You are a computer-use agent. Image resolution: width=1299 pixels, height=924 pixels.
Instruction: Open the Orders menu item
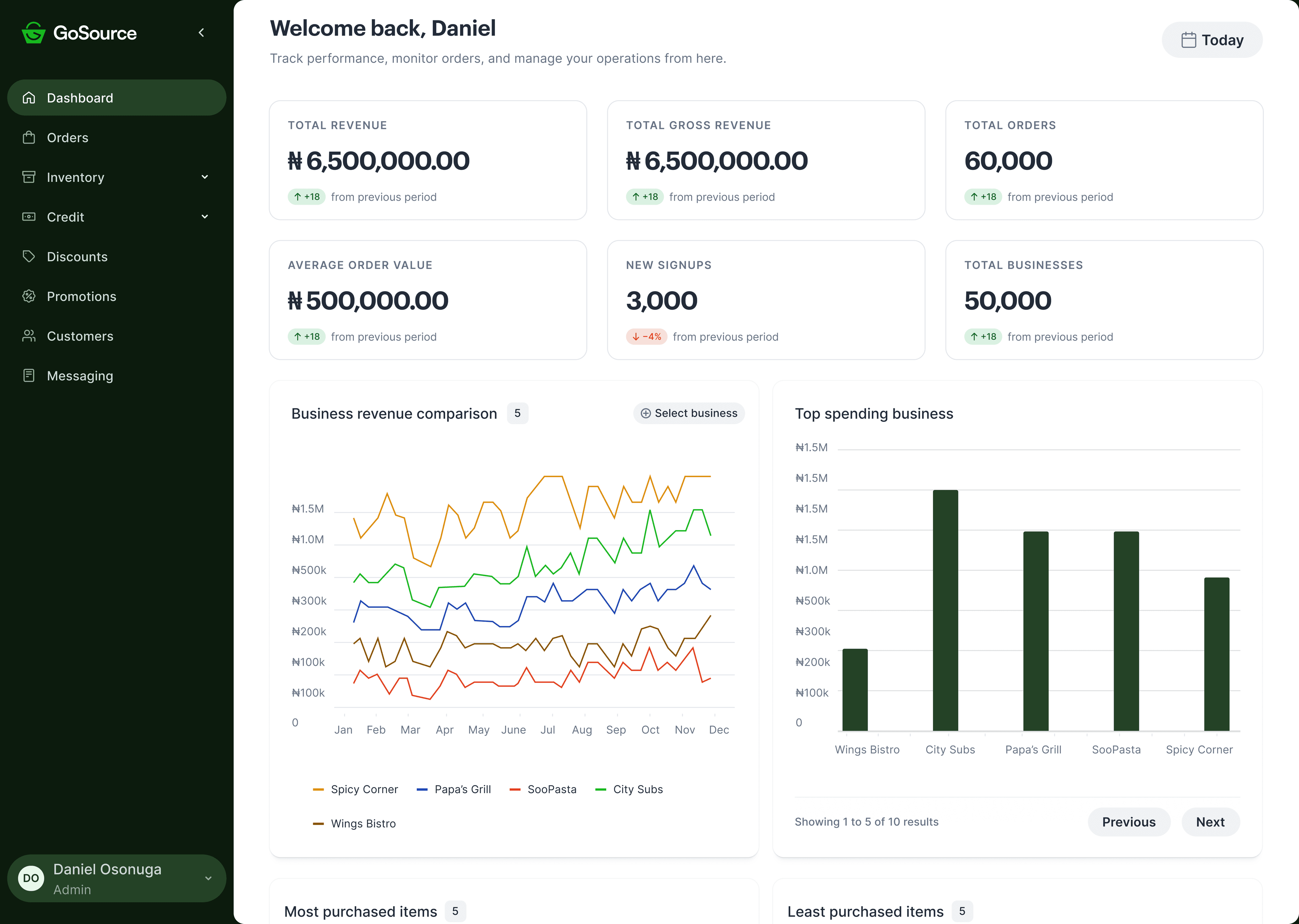tap(117, 138)
